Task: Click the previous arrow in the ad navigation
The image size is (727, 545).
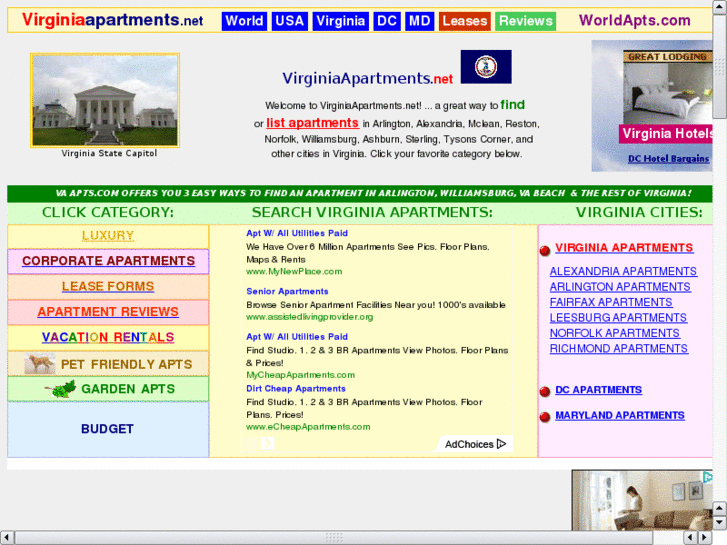Action: click(x=251, y=443)
